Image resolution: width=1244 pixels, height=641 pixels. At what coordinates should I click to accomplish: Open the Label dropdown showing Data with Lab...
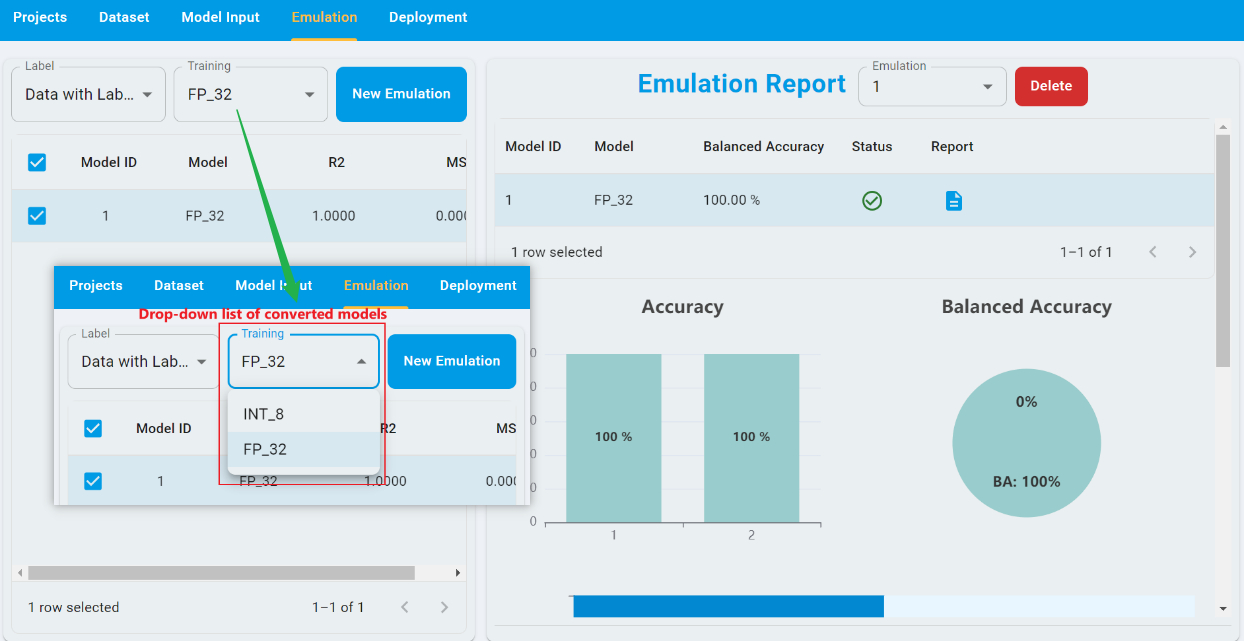pos(88,95)
